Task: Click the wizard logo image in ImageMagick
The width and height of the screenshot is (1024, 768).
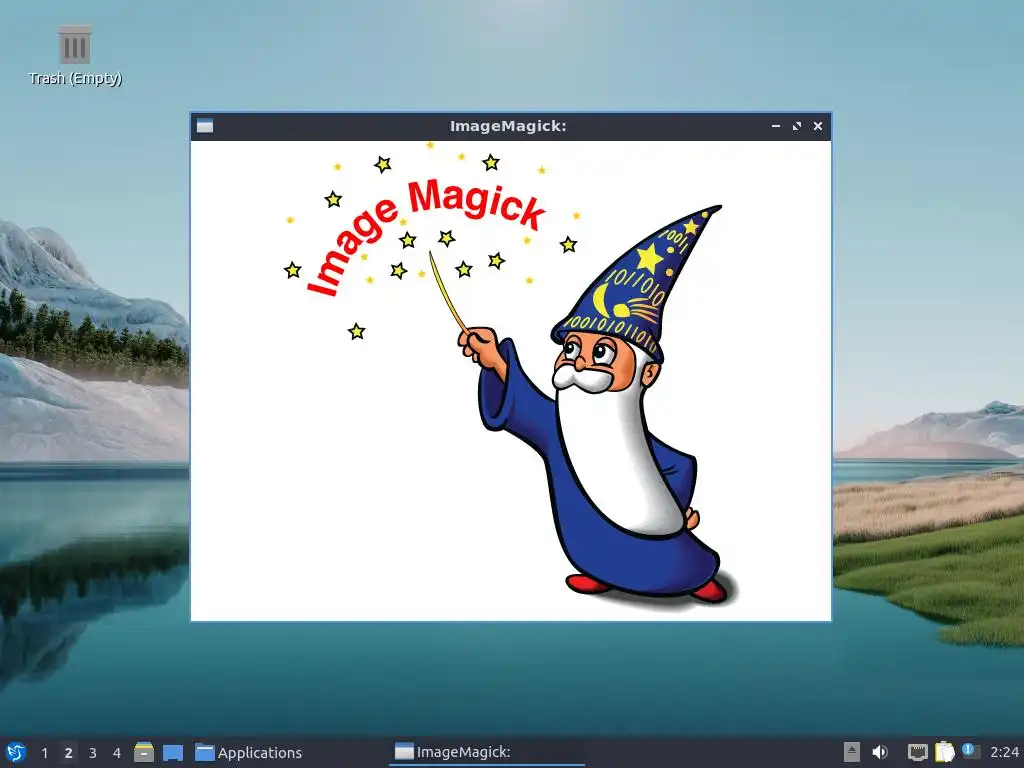Action: [511, 380]
